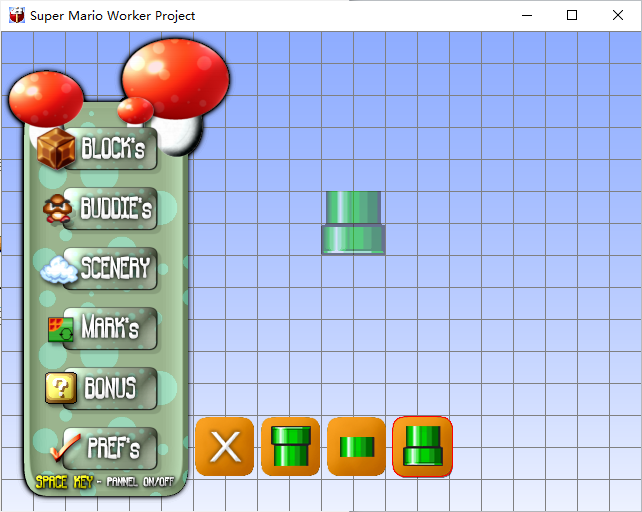Click the Goomba icon beside BUDDIE's
Viewport: 642px width, 512px height.
click(x=57, y=209)
